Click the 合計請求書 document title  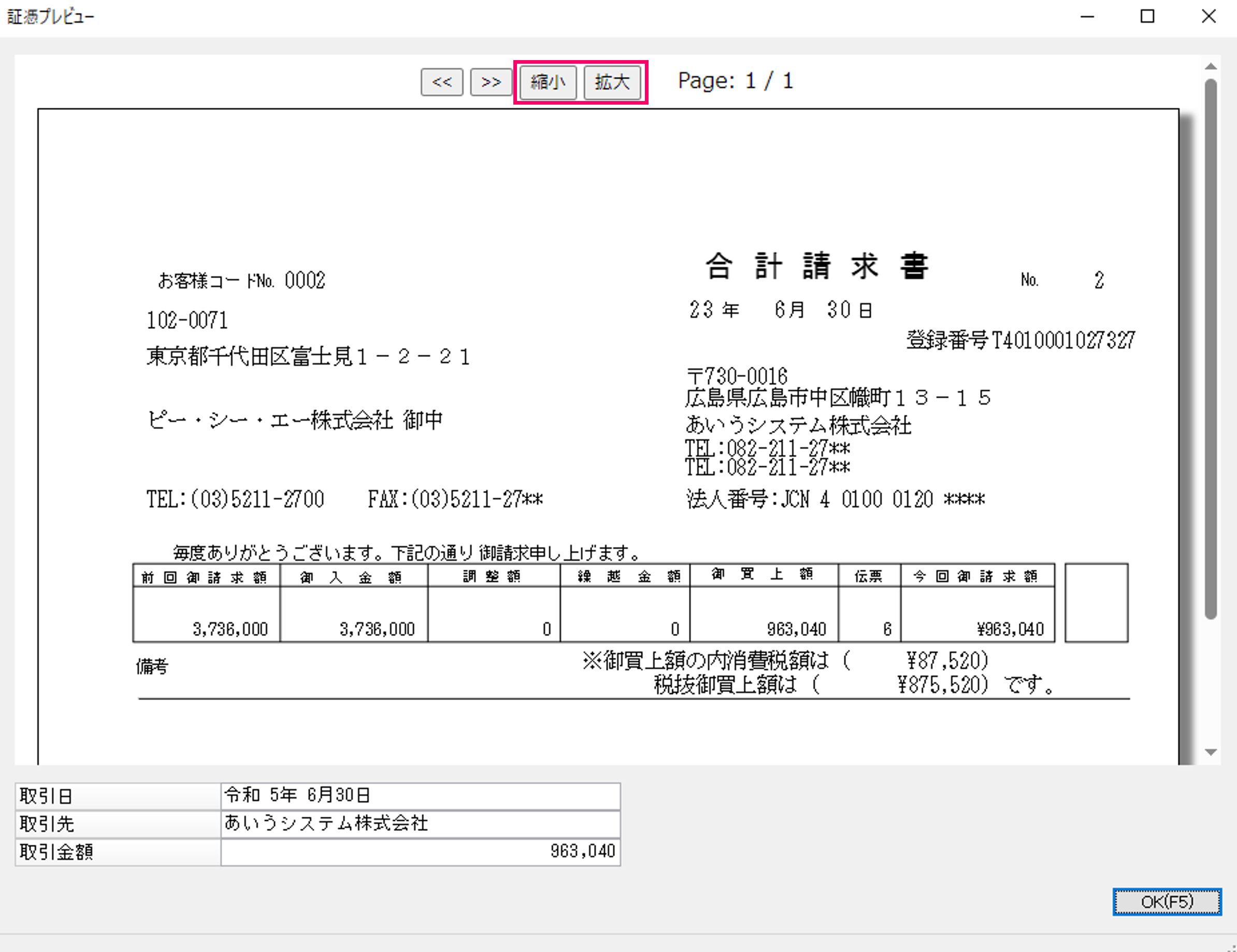(x=816, y=266)
